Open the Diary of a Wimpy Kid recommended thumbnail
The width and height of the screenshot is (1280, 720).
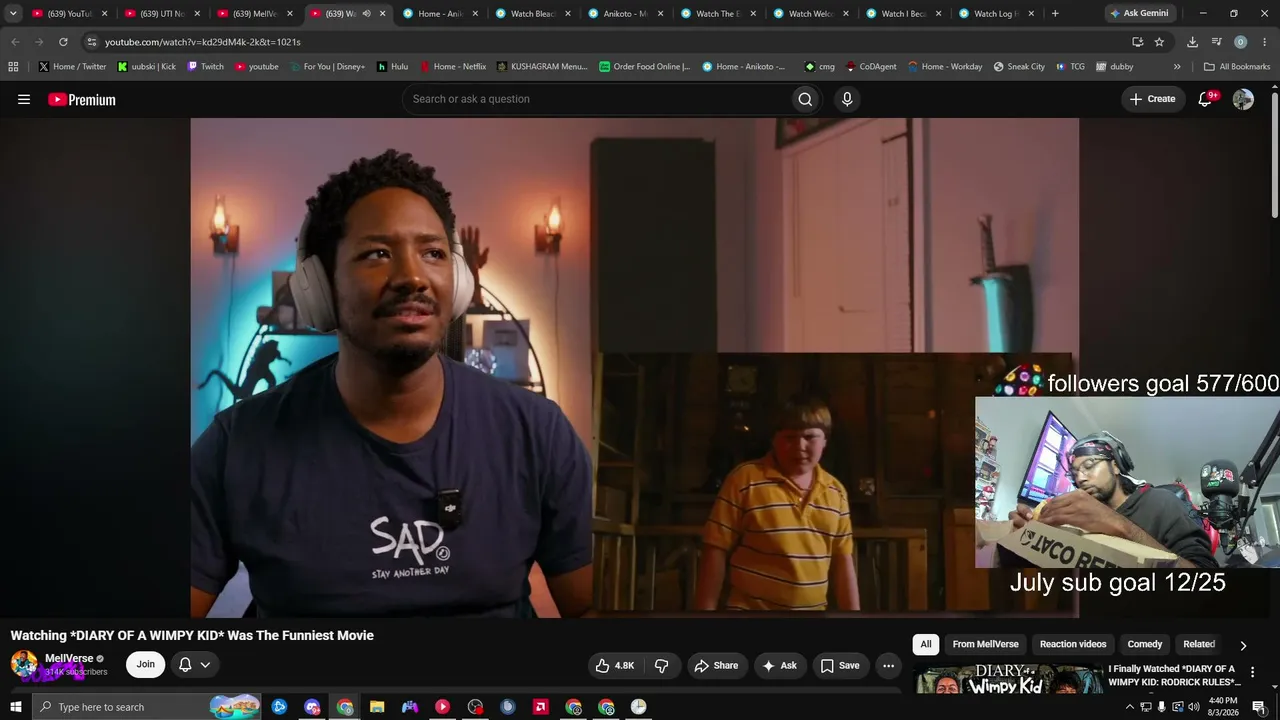[x=1008, y=679]
